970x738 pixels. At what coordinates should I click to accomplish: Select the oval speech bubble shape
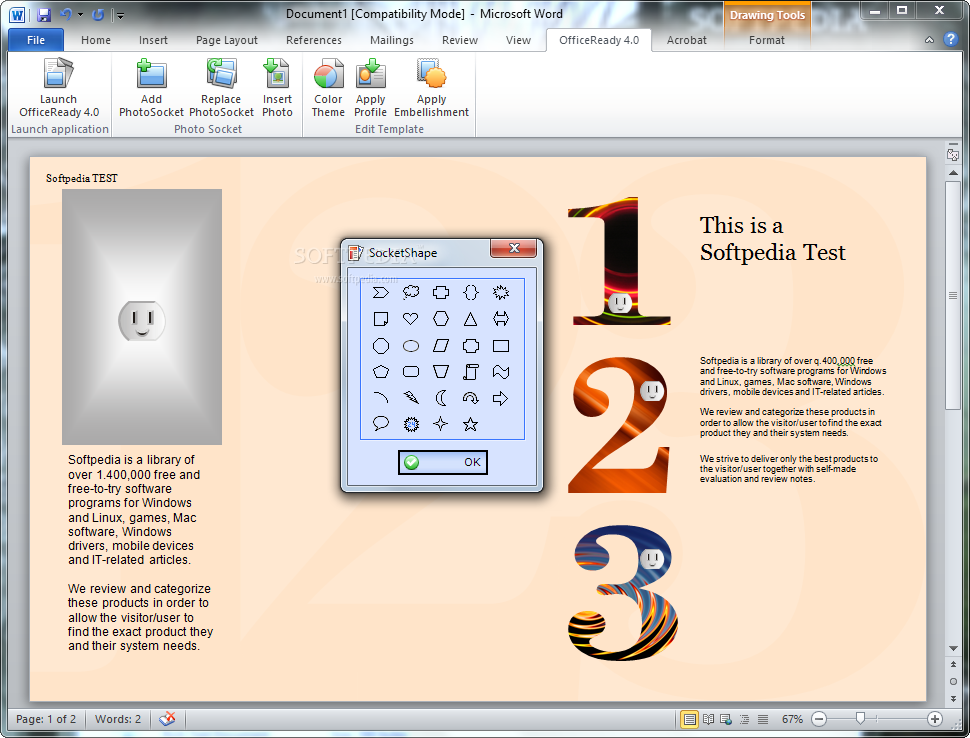[x=381, y=424]
